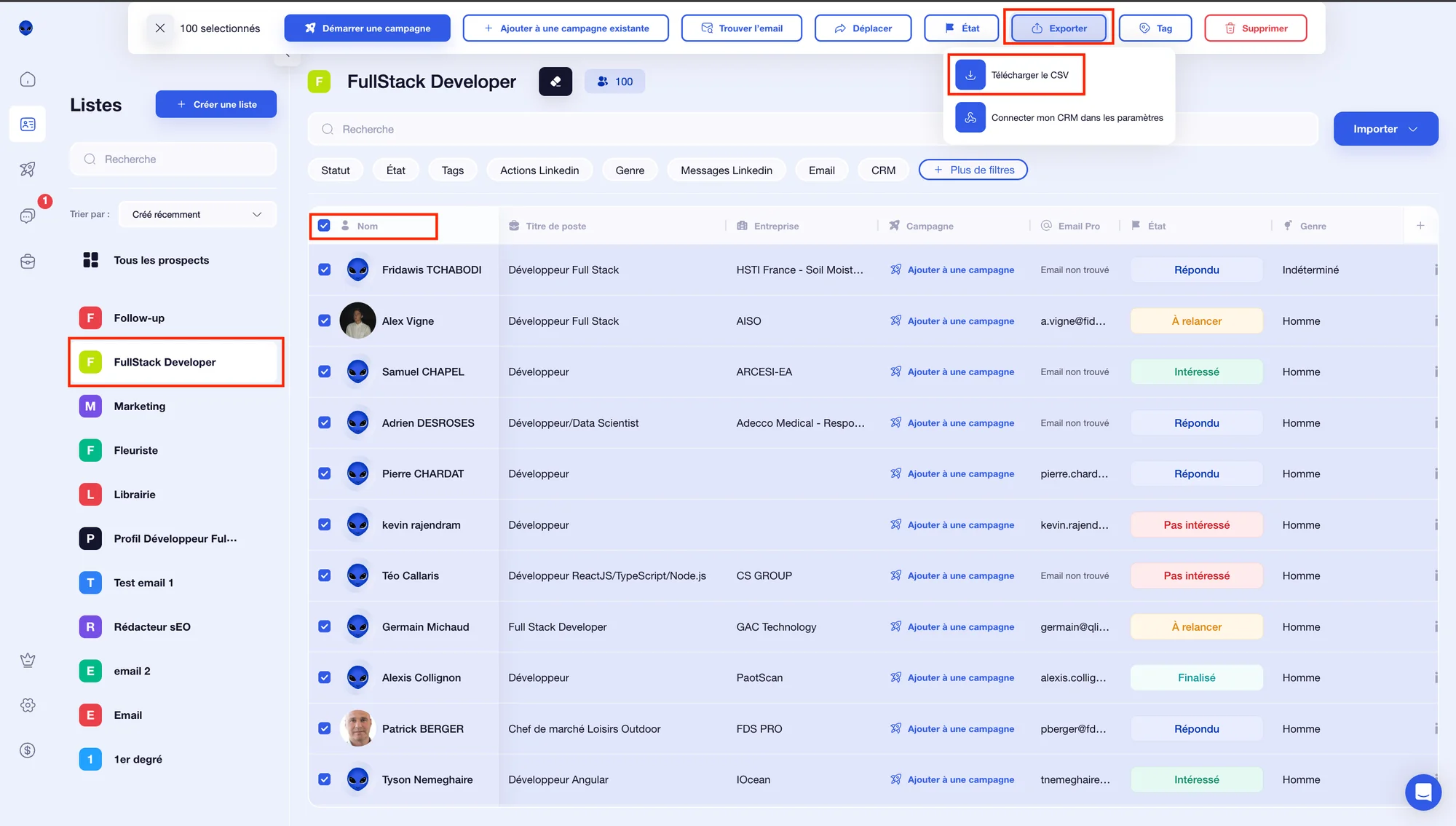This screenshot has height=826, width=1456.
Task: Click the alien logo at top left
Action: [x=26, y=28]
